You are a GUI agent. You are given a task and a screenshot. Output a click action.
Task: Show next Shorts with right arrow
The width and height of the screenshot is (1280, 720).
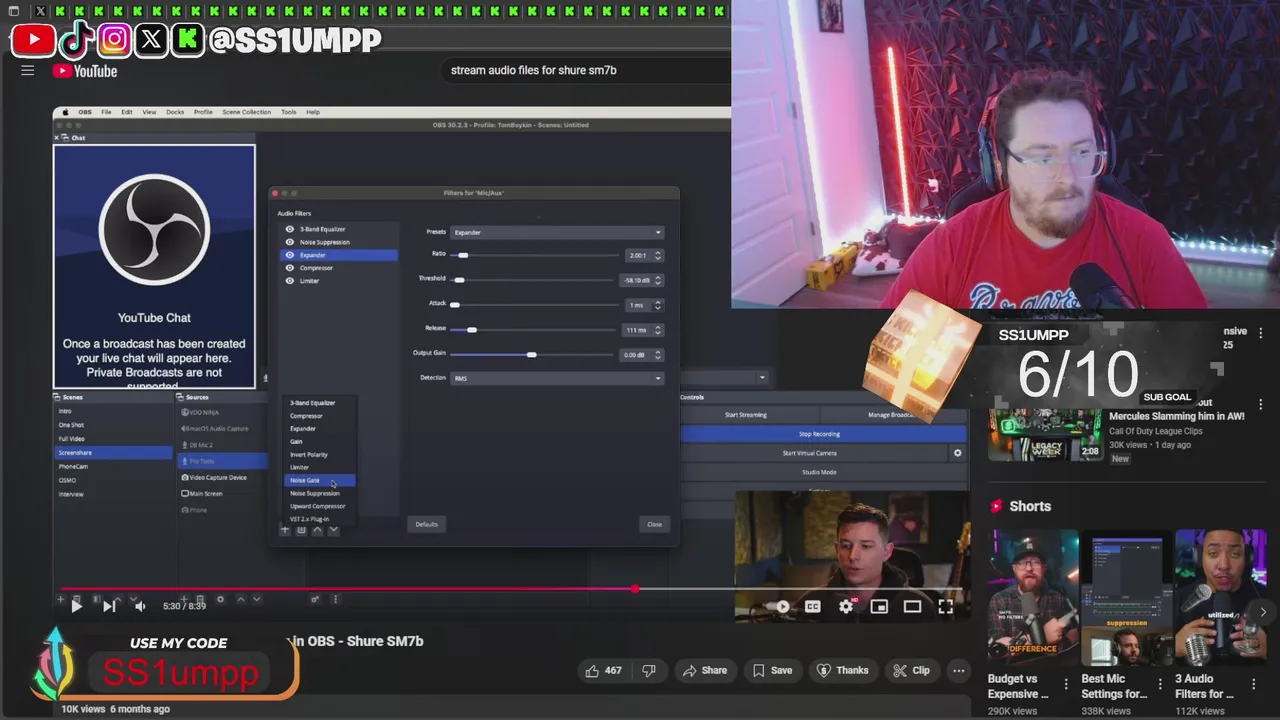(x=1263, y=612)
